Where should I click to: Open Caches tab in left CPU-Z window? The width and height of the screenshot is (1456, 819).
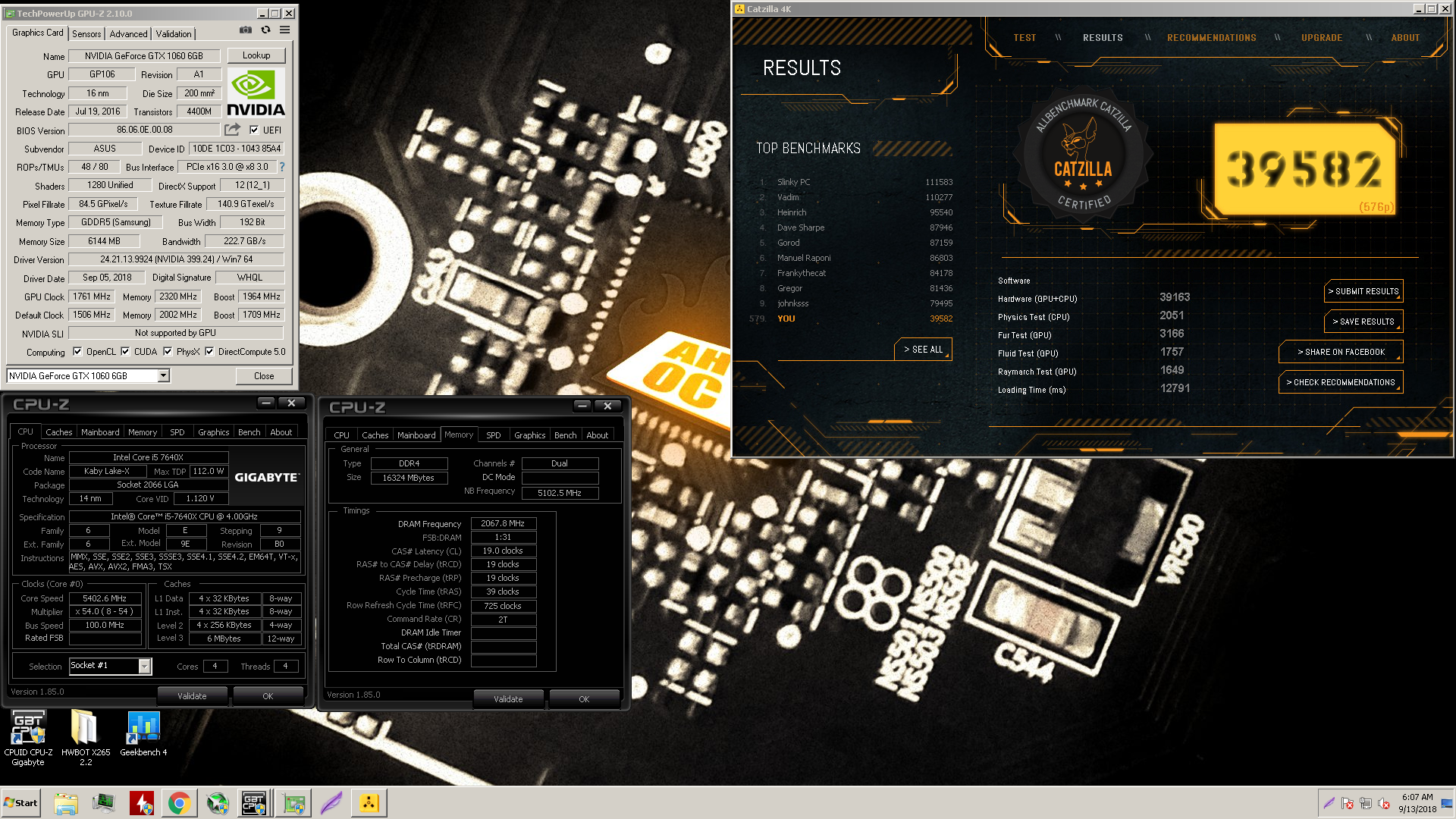click(58, 432)
